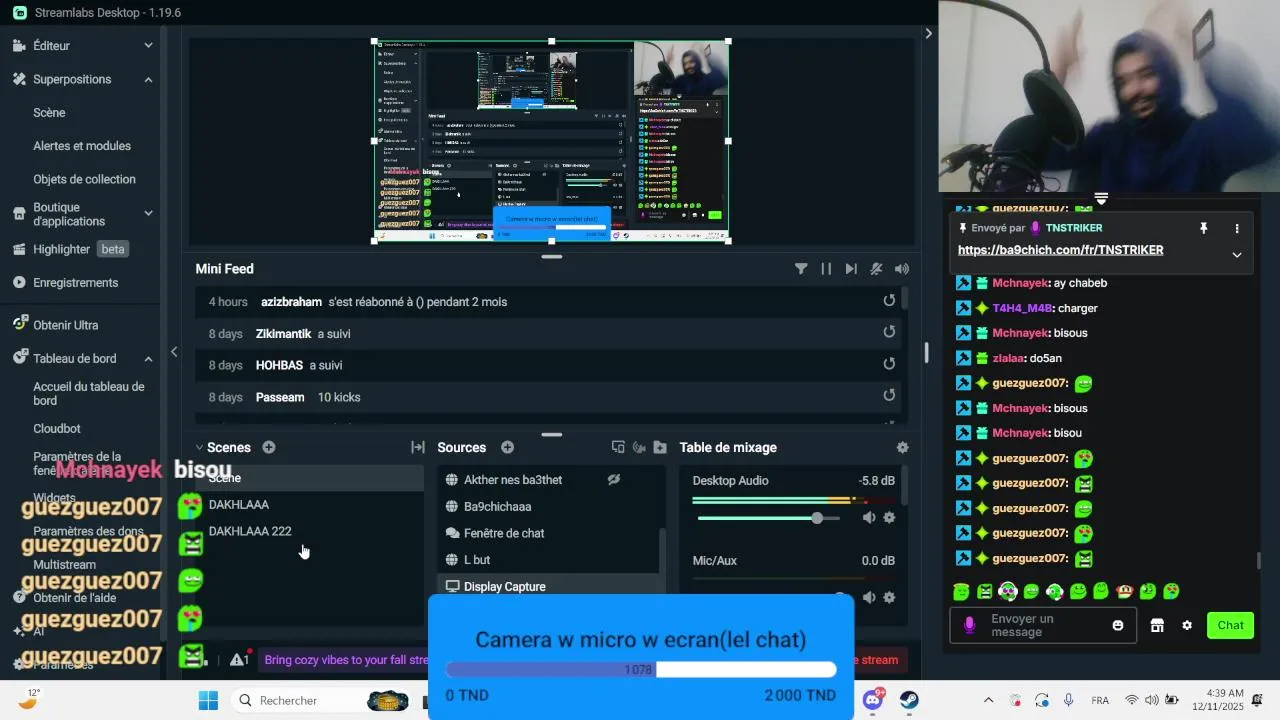Mute the Mic/Aux channel
1280x720 pixels.
point(869,597)
